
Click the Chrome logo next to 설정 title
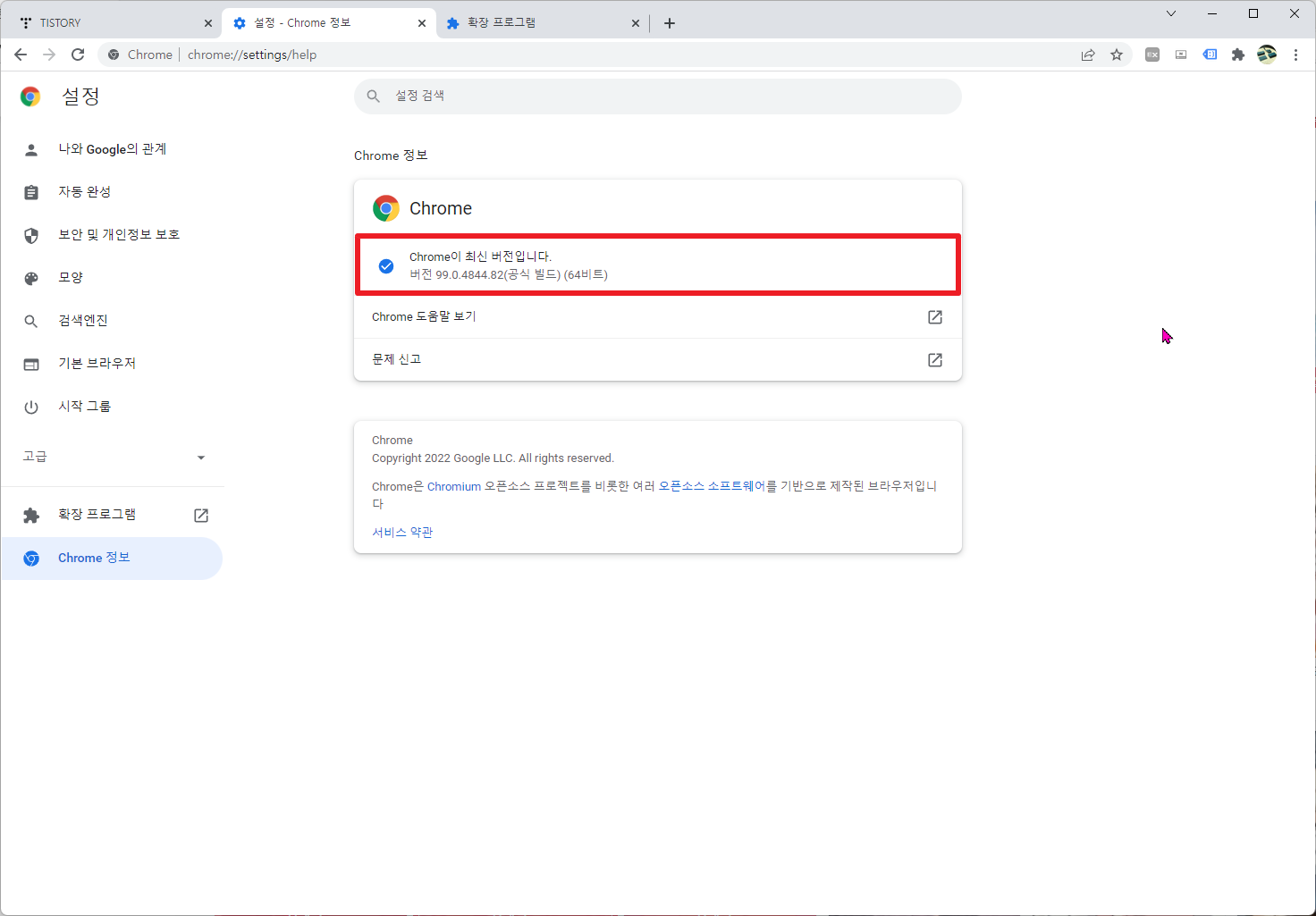point(30,97)
